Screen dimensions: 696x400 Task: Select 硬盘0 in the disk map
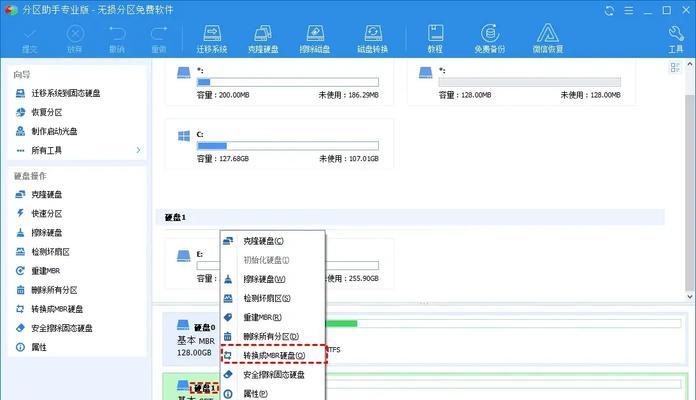tap(205, 328)
